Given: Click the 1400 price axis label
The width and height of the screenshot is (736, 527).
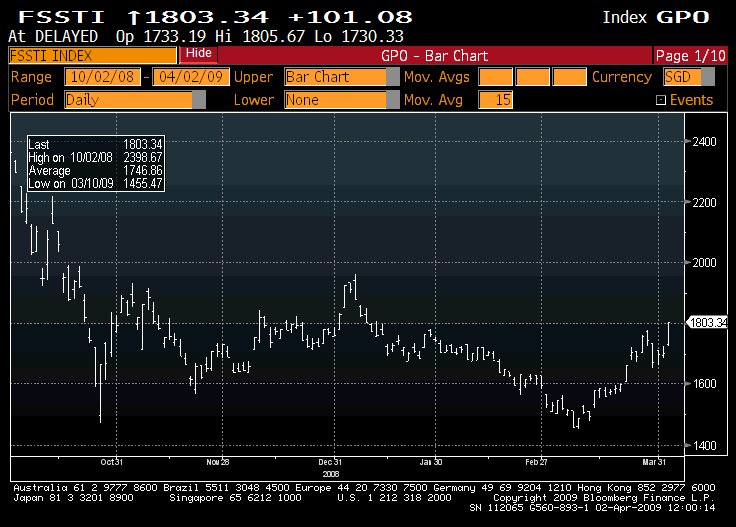Looking at the screenshot, I should 704,445.
